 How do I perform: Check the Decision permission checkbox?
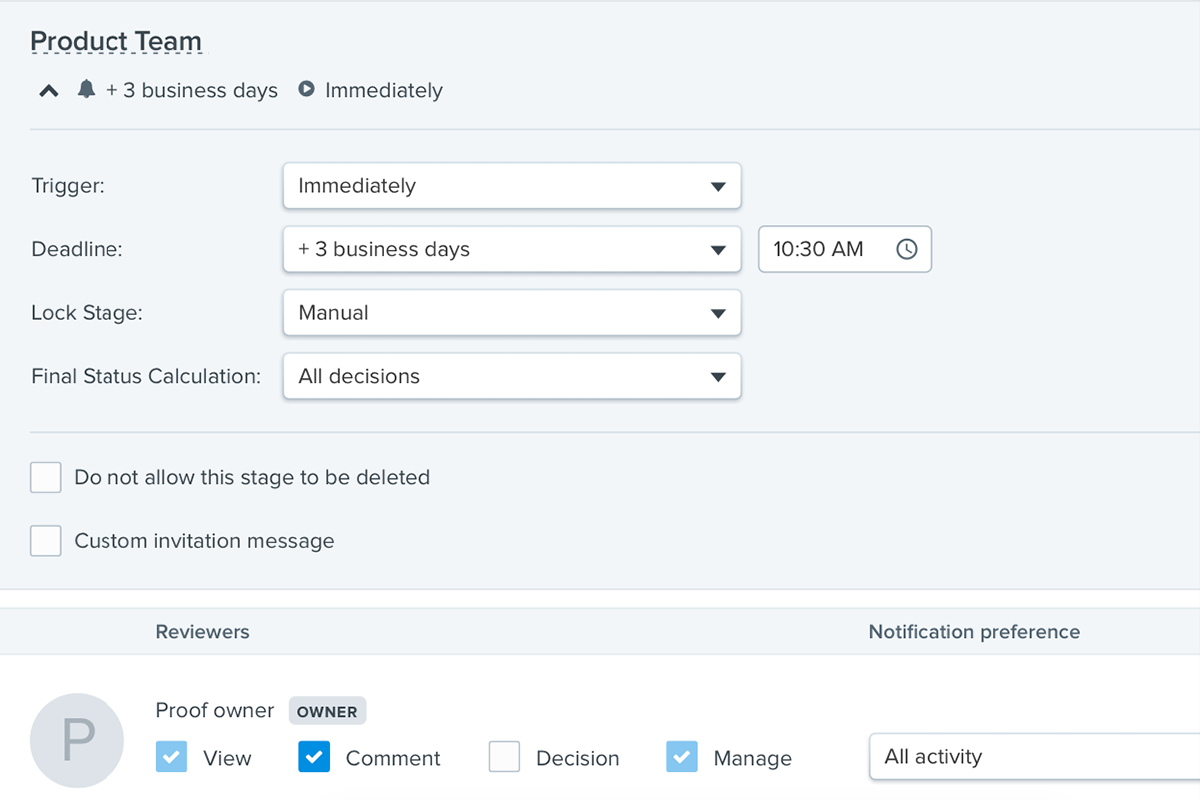[505, 758]
